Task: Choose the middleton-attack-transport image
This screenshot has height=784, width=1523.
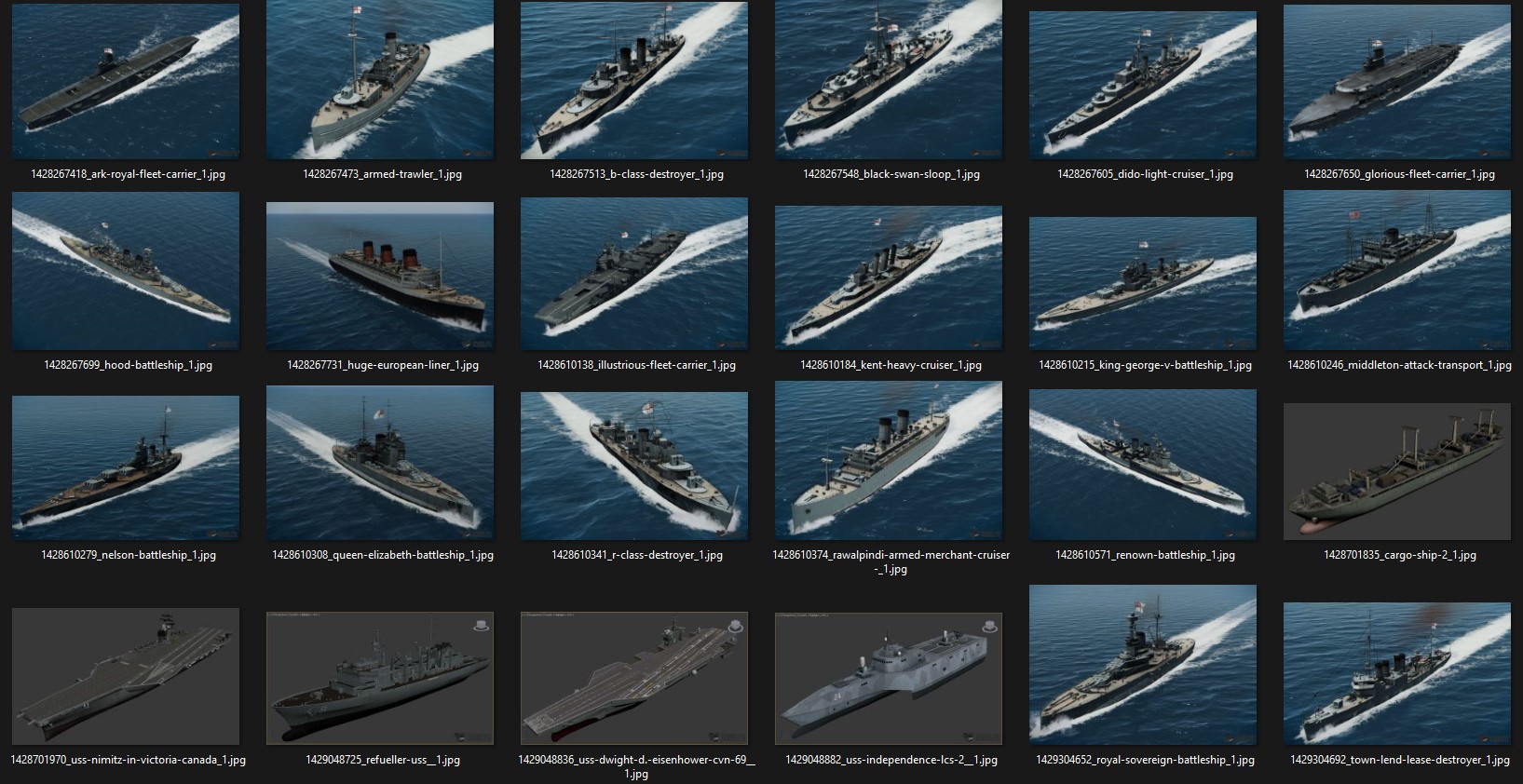Action: pyautogui.click(x=1397, y=270)
